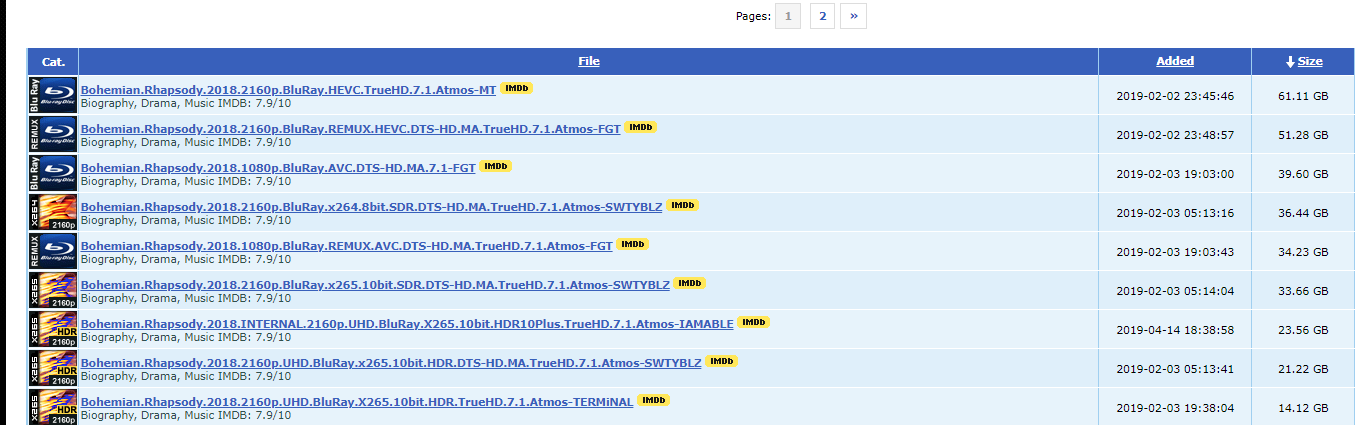Click size value 14.12 GB
The width and height of the screenshot is (1355, 425).
1304,408
